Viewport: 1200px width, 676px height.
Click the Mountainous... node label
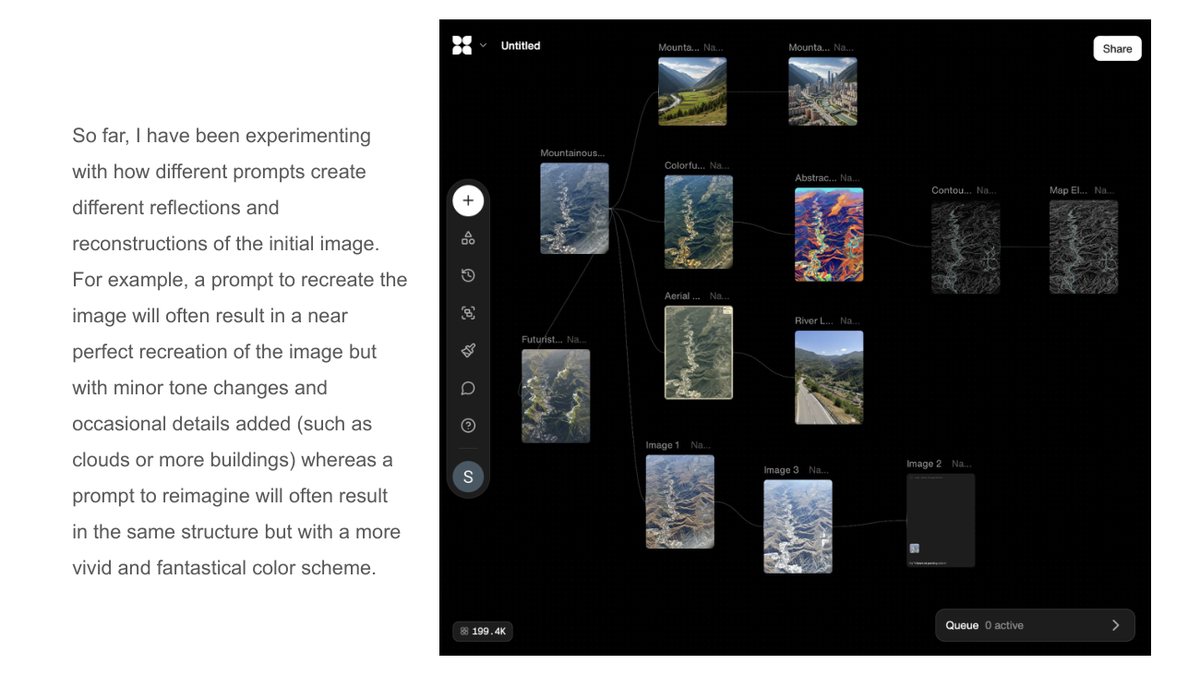coord(573,153)
